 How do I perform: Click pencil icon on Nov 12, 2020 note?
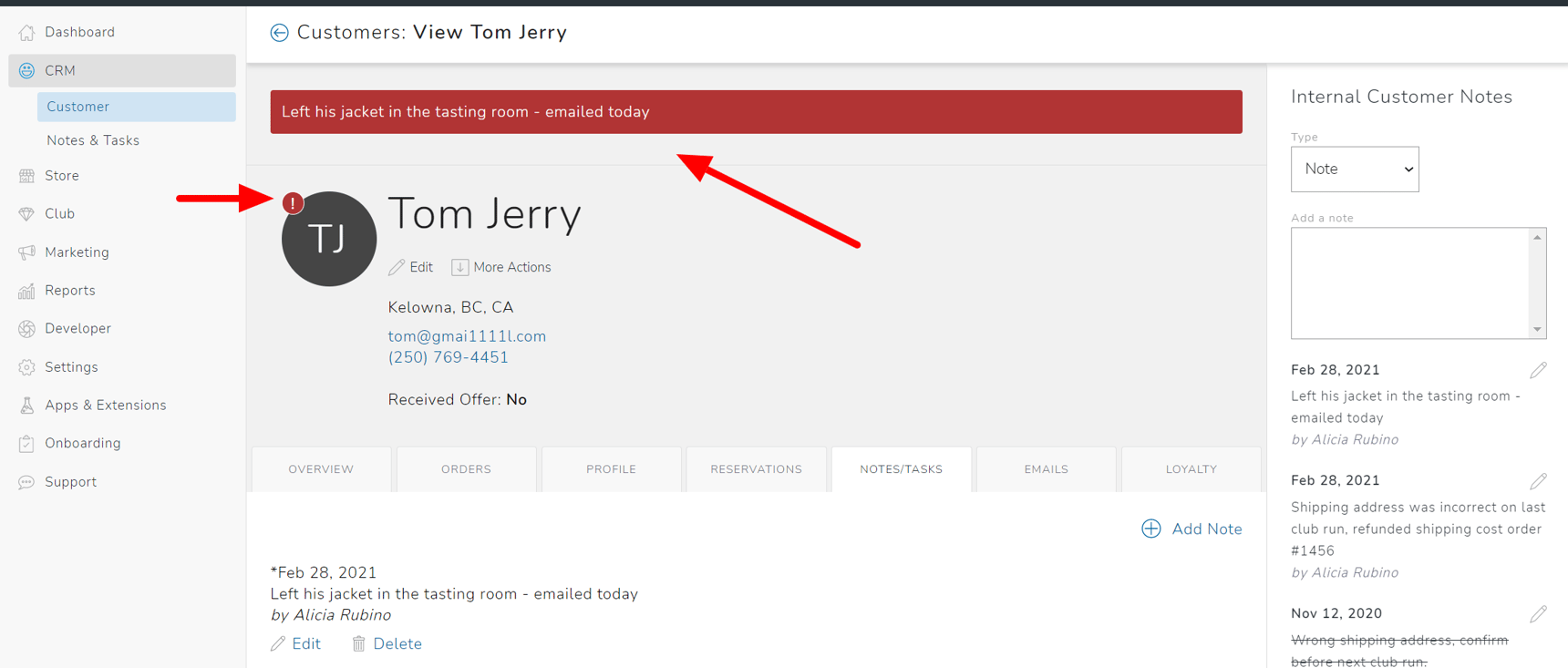(1538, 614)
